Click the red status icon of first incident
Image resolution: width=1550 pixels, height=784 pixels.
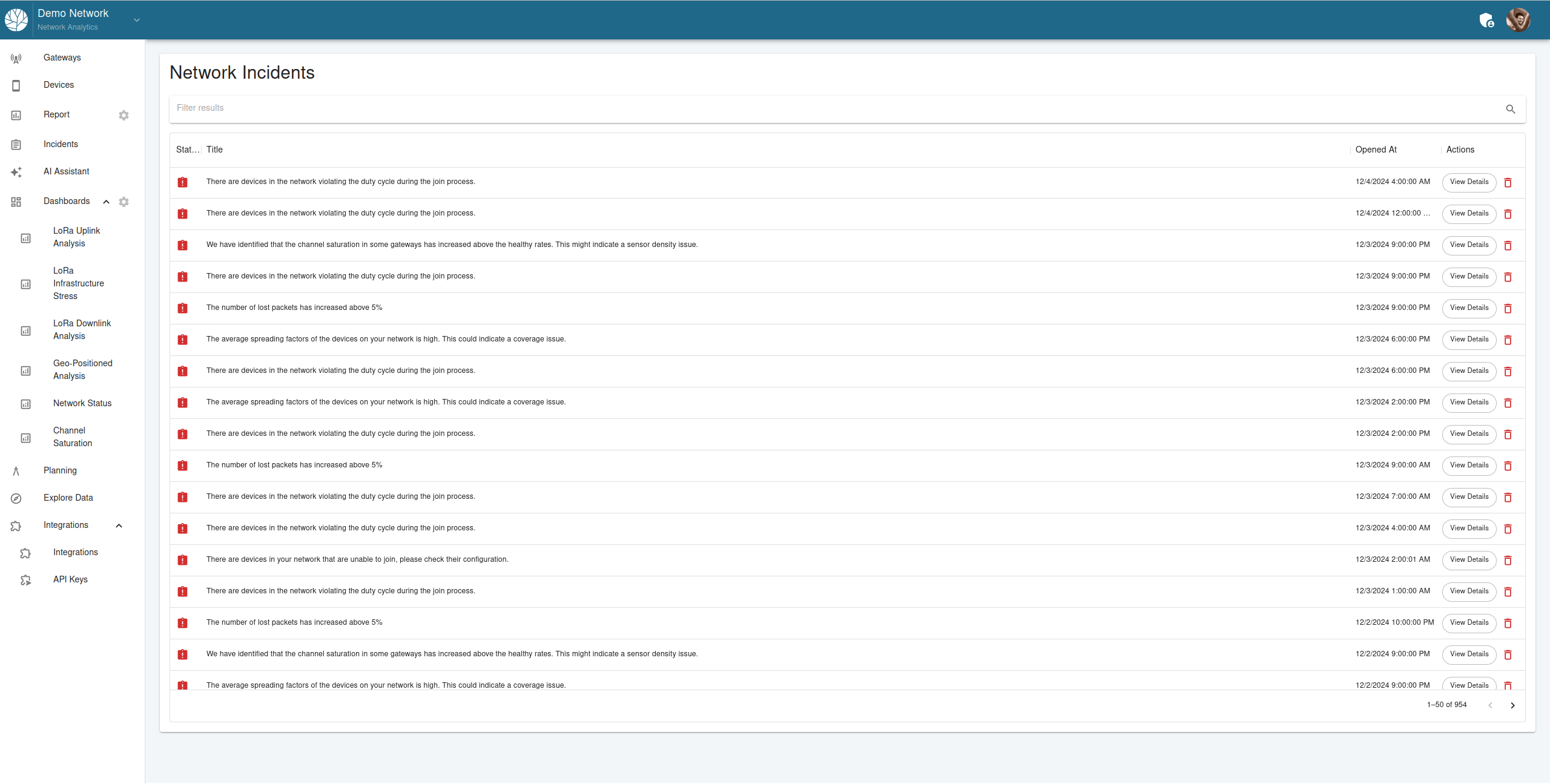pos(182,182)
